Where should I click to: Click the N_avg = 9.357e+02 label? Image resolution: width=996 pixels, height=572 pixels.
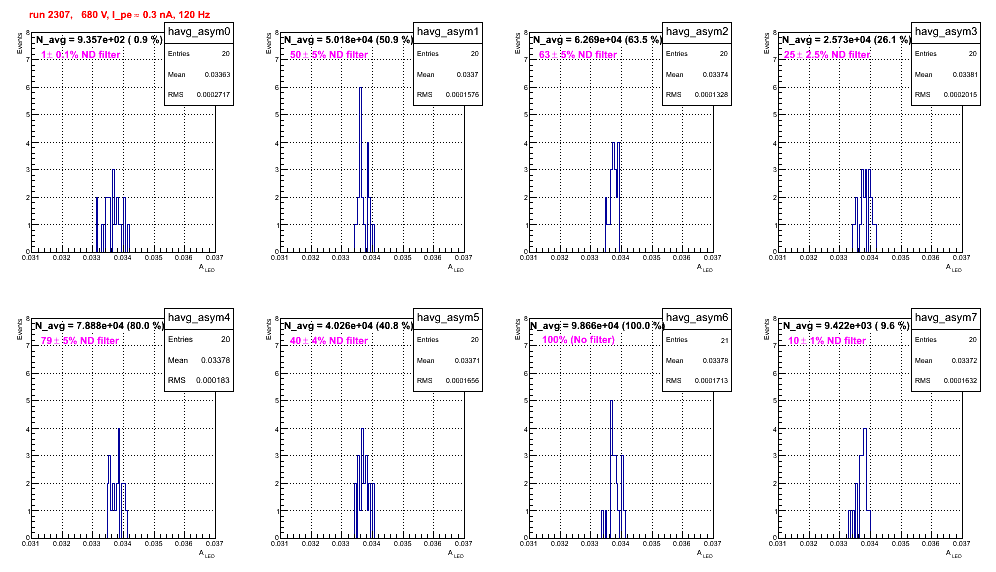click(x=98, y=39)
